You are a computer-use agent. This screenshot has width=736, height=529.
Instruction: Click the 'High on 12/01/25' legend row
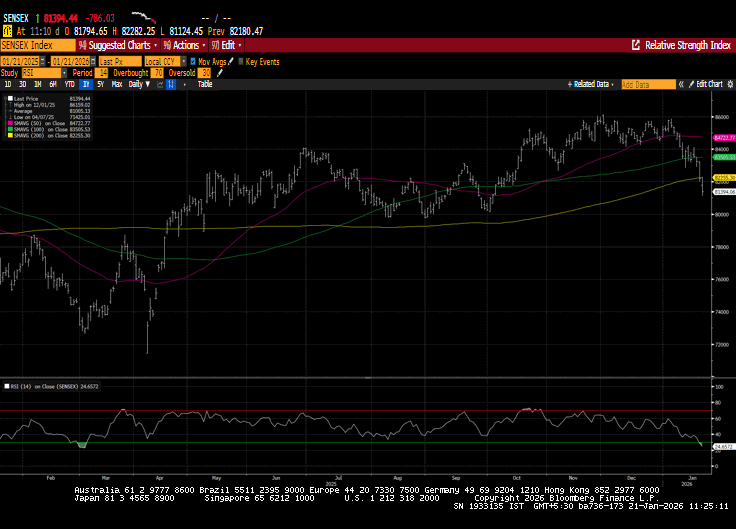[49, 105]
